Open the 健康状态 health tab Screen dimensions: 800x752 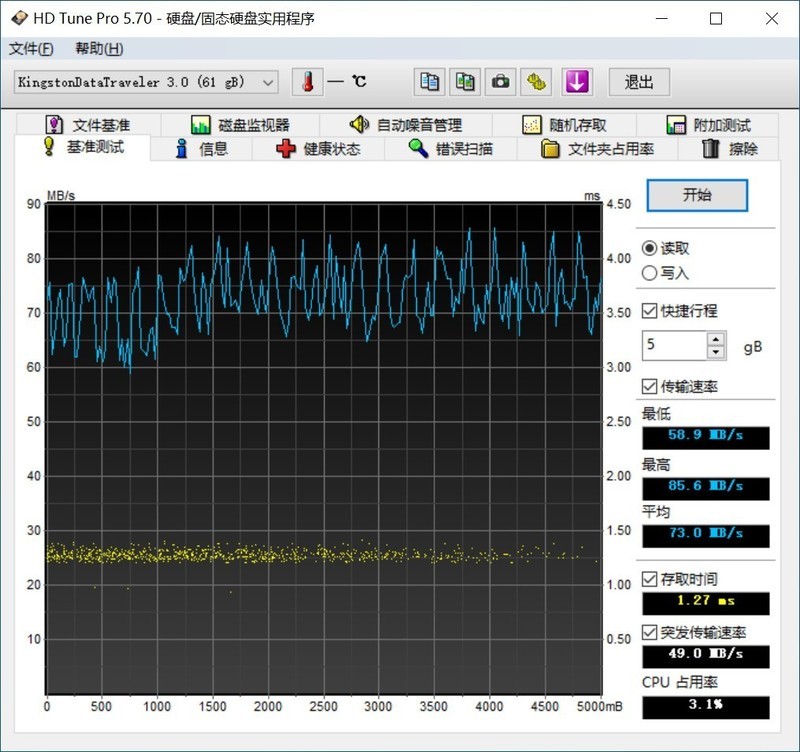coord(318,149)
